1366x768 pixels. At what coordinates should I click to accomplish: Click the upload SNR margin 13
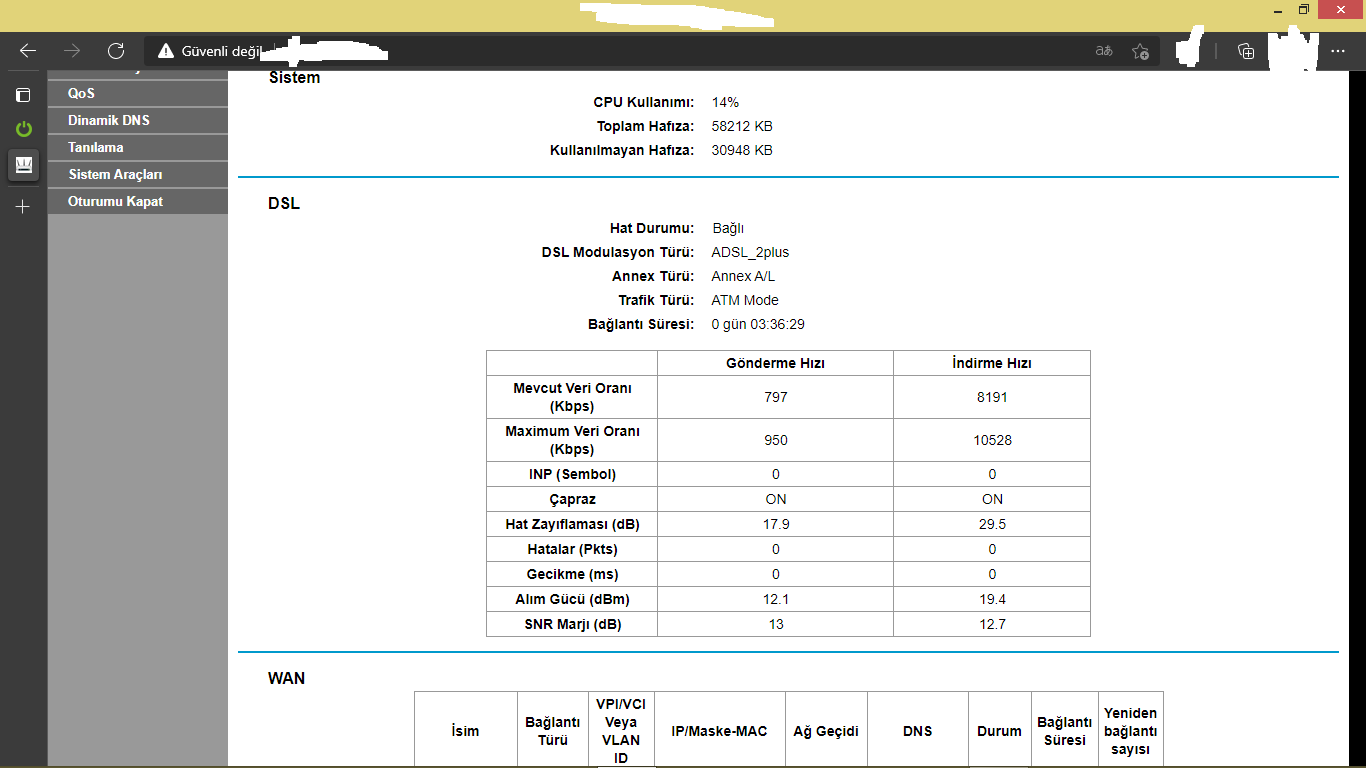776,624
